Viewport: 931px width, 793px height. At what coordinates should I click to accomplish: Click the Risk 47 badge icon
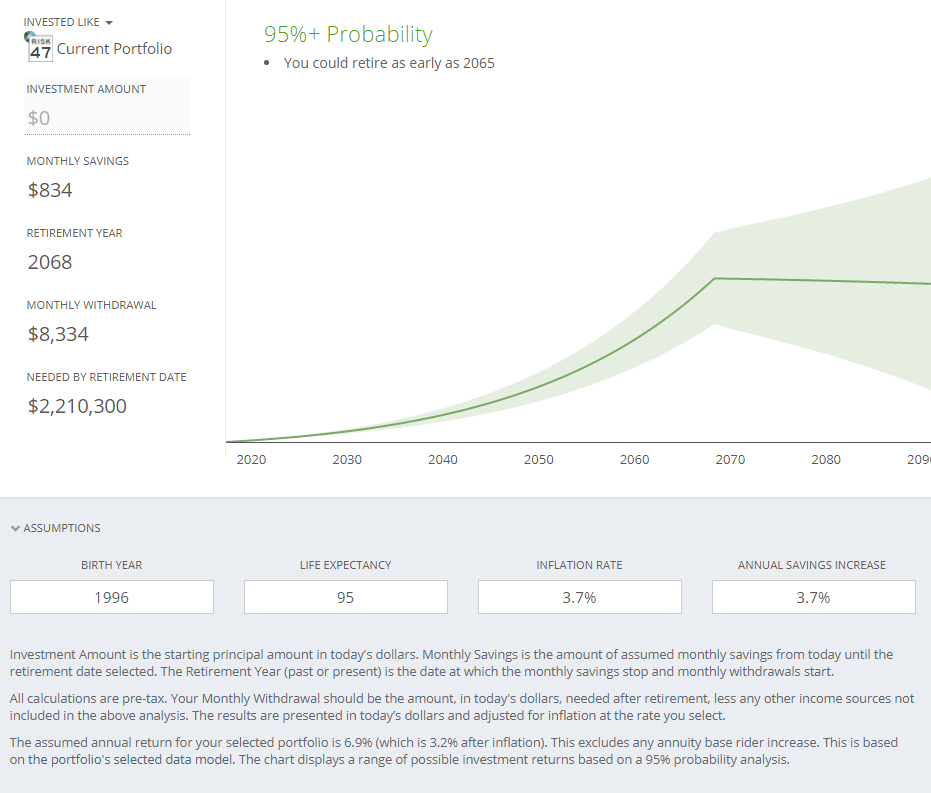point(38,47)
